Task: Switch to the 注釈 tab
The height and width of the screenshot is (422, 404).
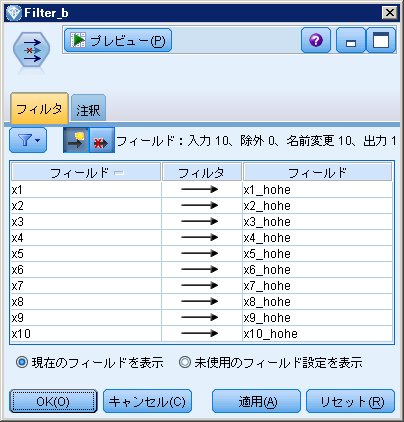Action: [88, 109]
